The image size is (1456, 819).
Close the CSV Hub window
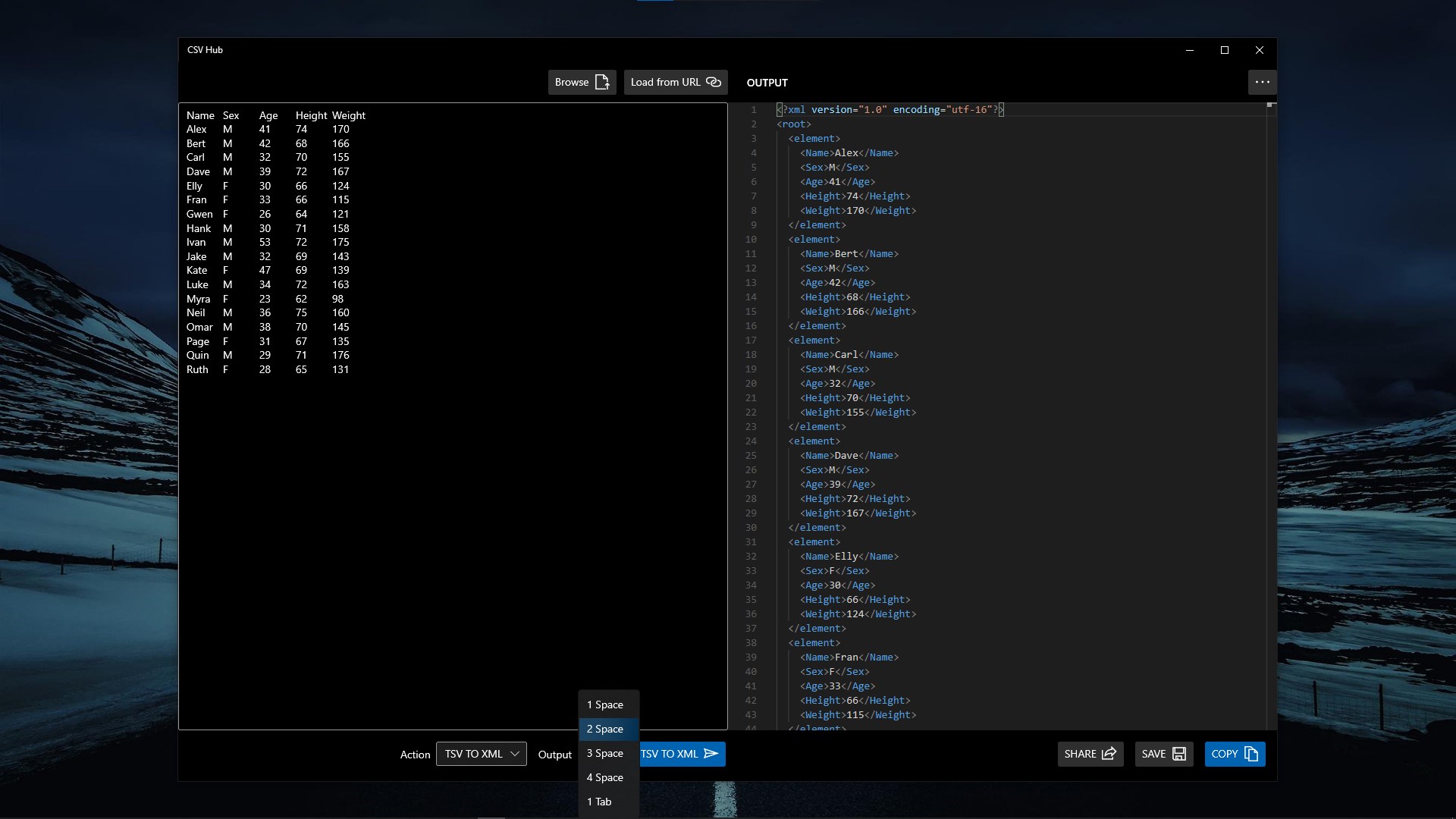[1260, 50]
